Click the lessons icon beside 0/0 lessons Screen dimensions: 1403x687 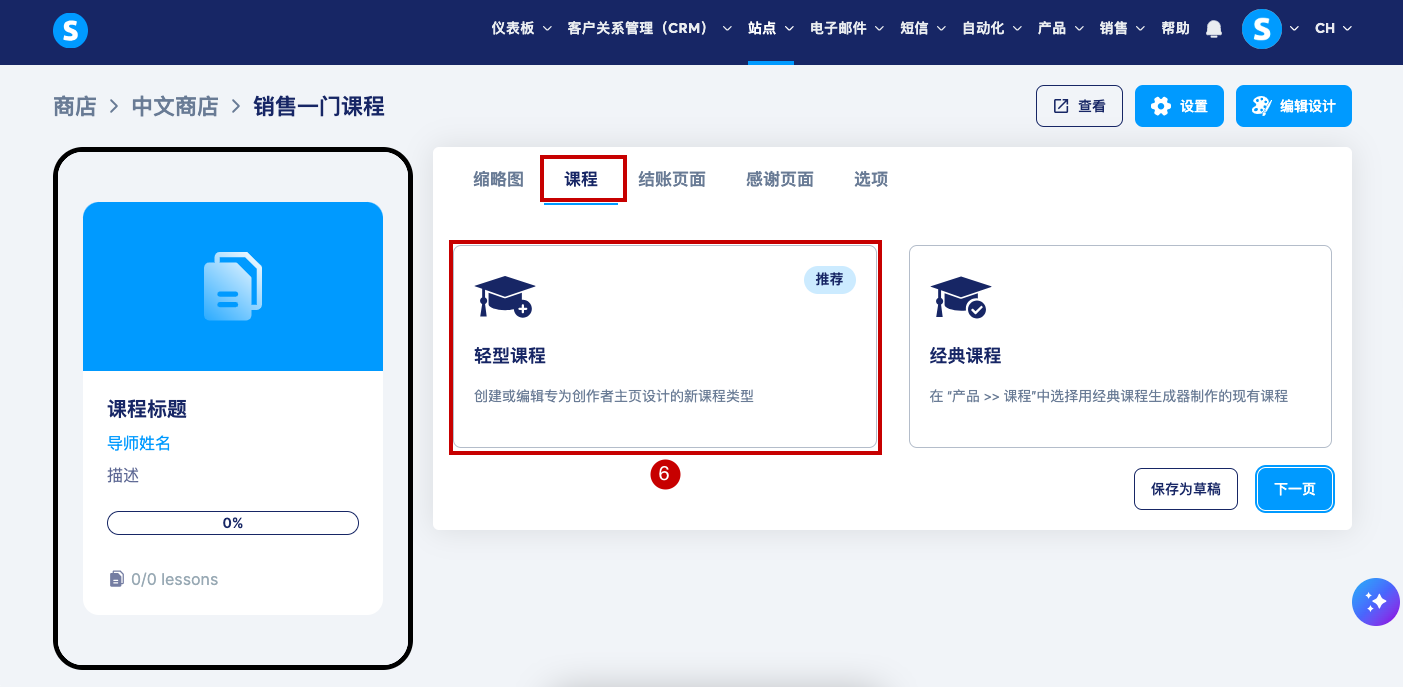coord(116,579)
